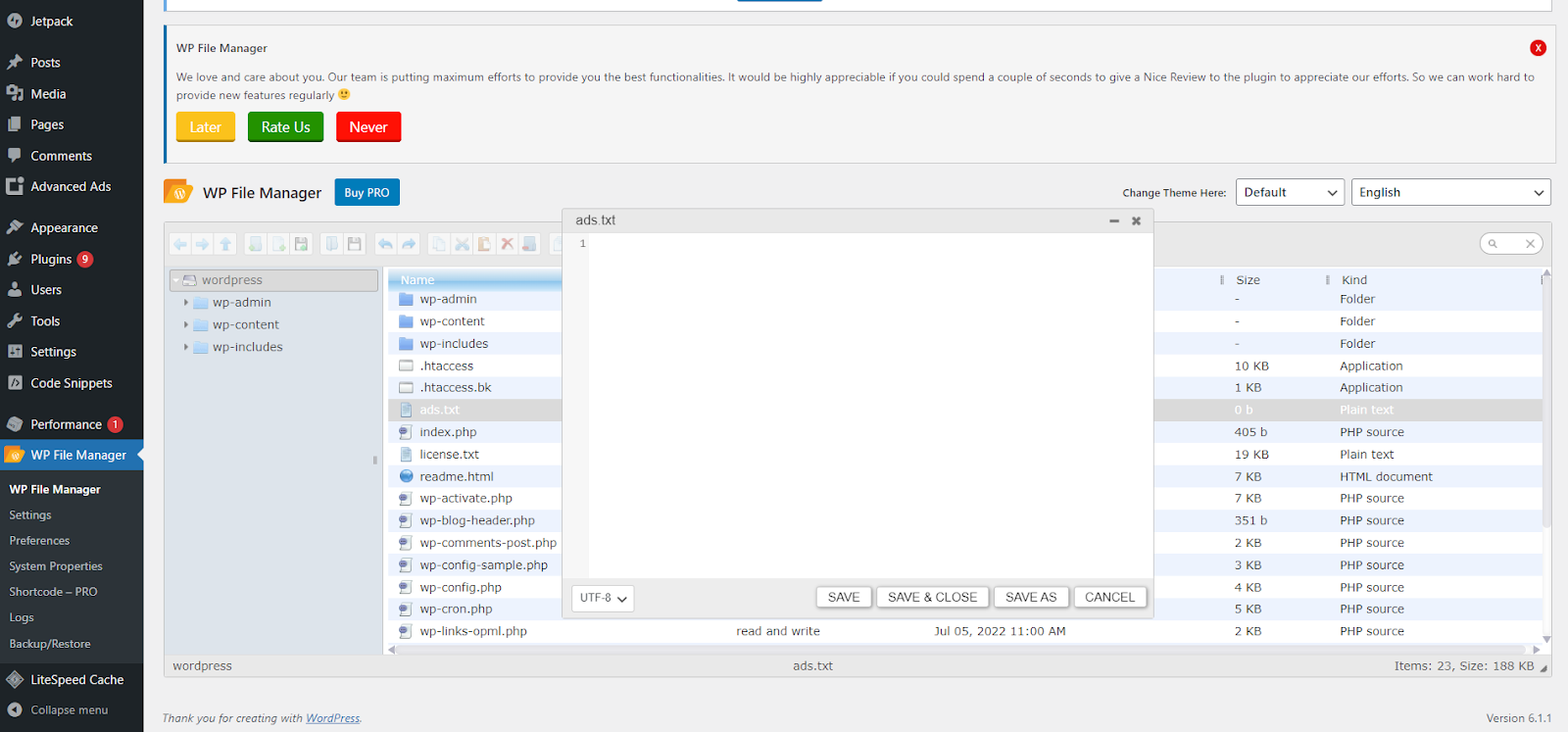This screenshot has width=1568, height=732.
Task: Click the New folder toolbar icon
Action: (x=255, y=244)
